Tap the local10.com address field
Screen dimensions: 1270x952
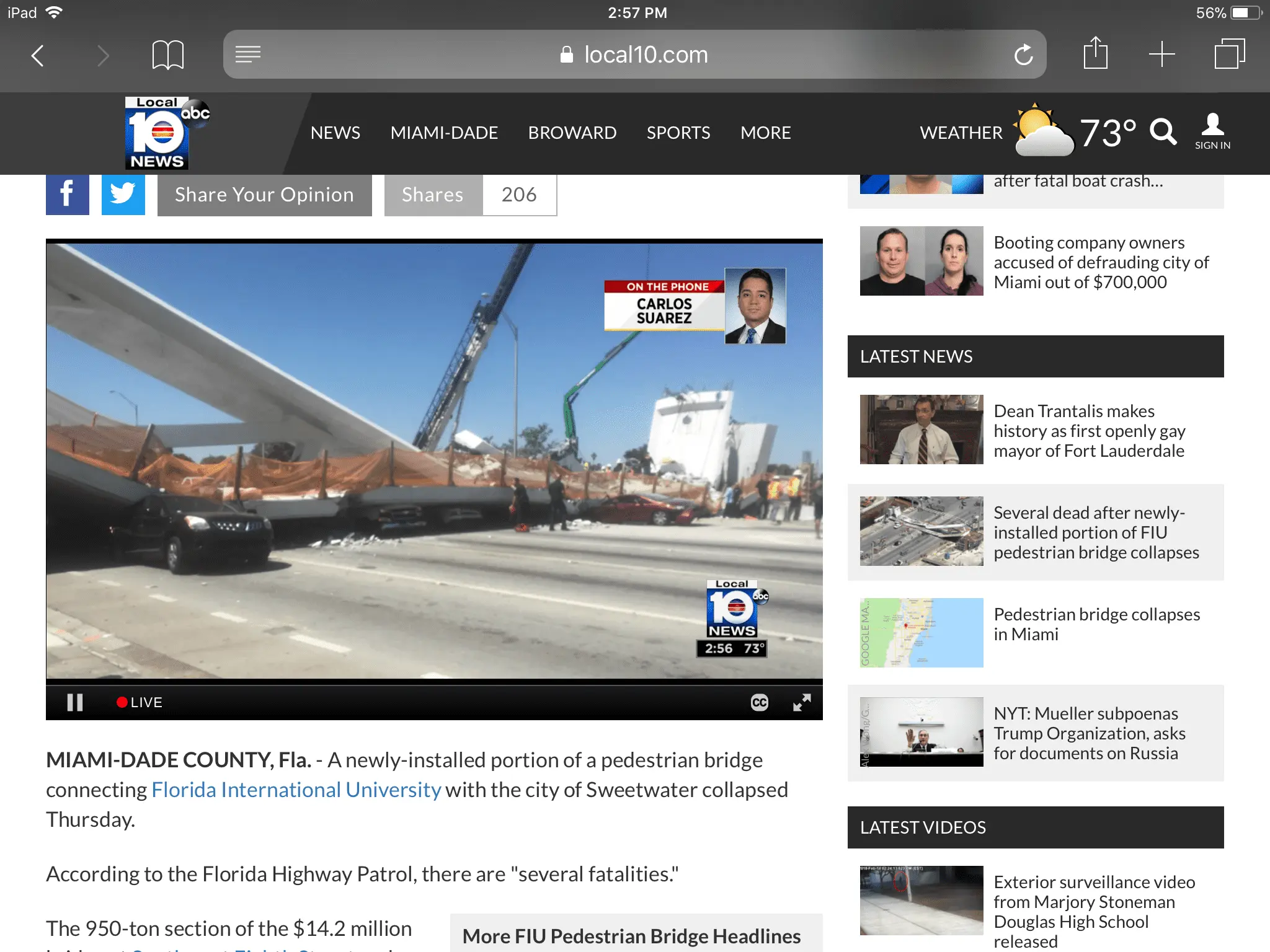[634, 55]
